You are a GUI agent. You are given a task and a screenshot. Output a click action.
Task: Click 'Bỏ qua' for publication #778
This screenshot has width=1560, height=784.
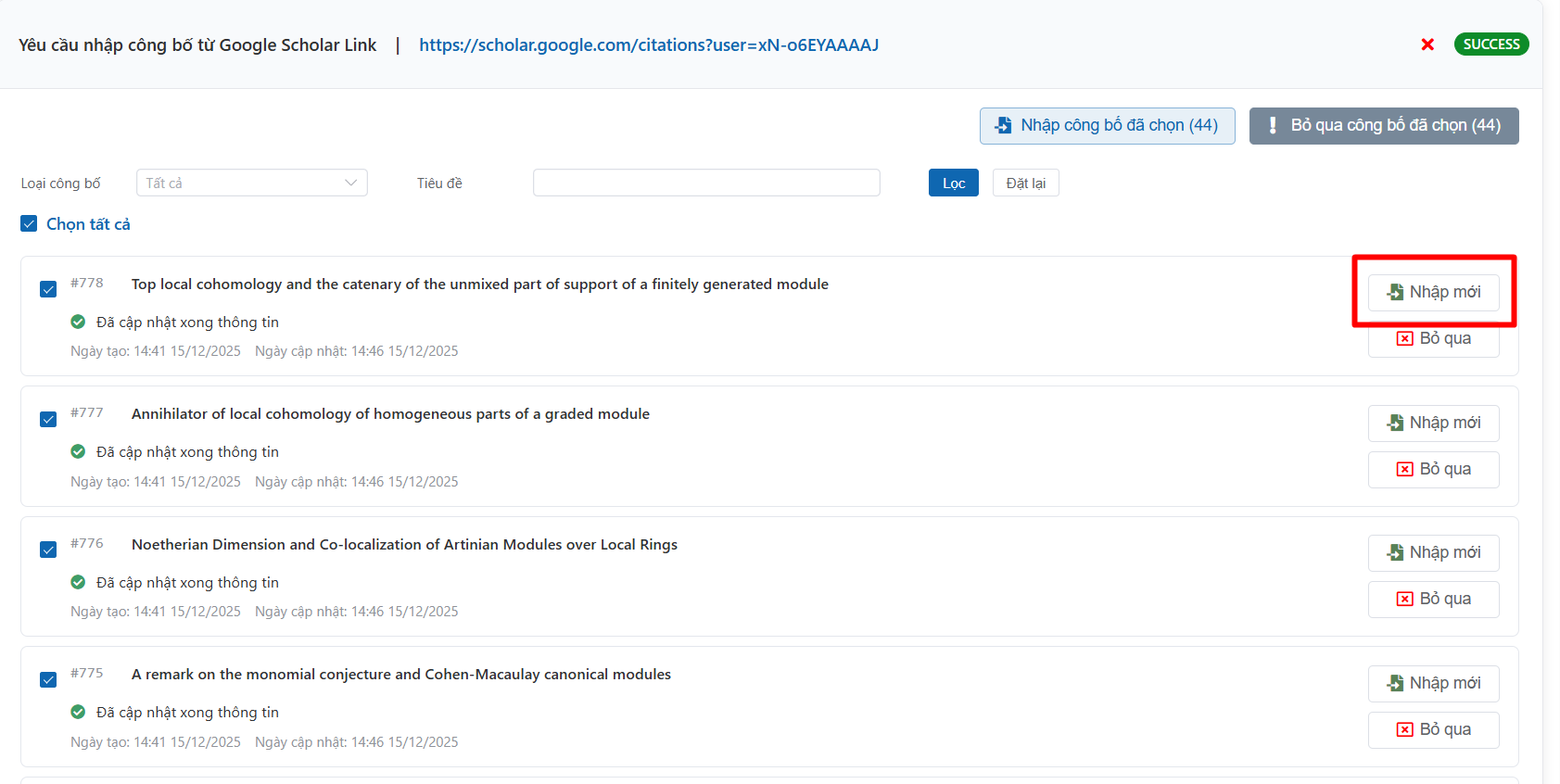(1433, 339)
